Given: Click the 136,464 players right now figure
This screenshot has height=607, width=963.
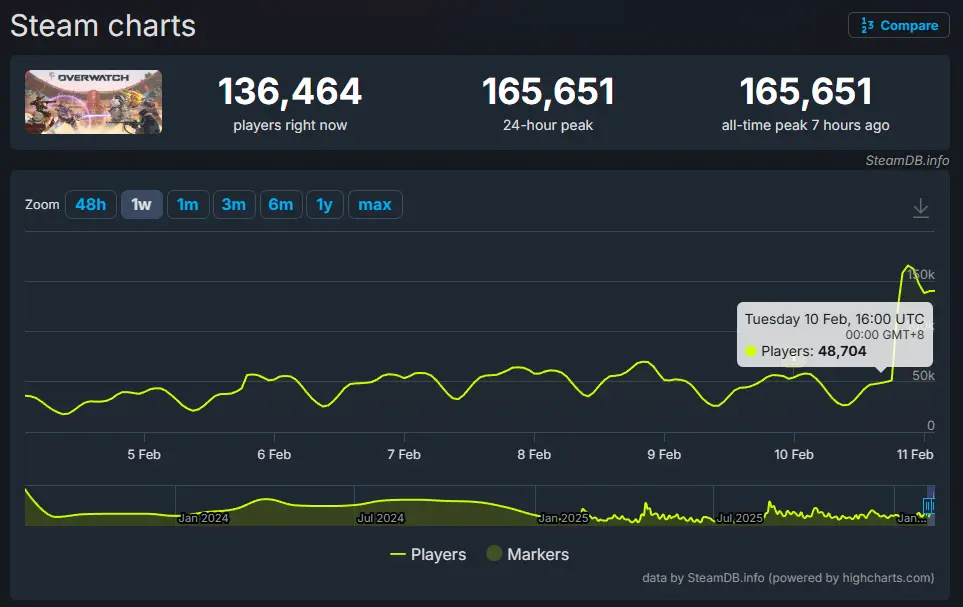Looking at the screenshot, I should coord(290,93).
